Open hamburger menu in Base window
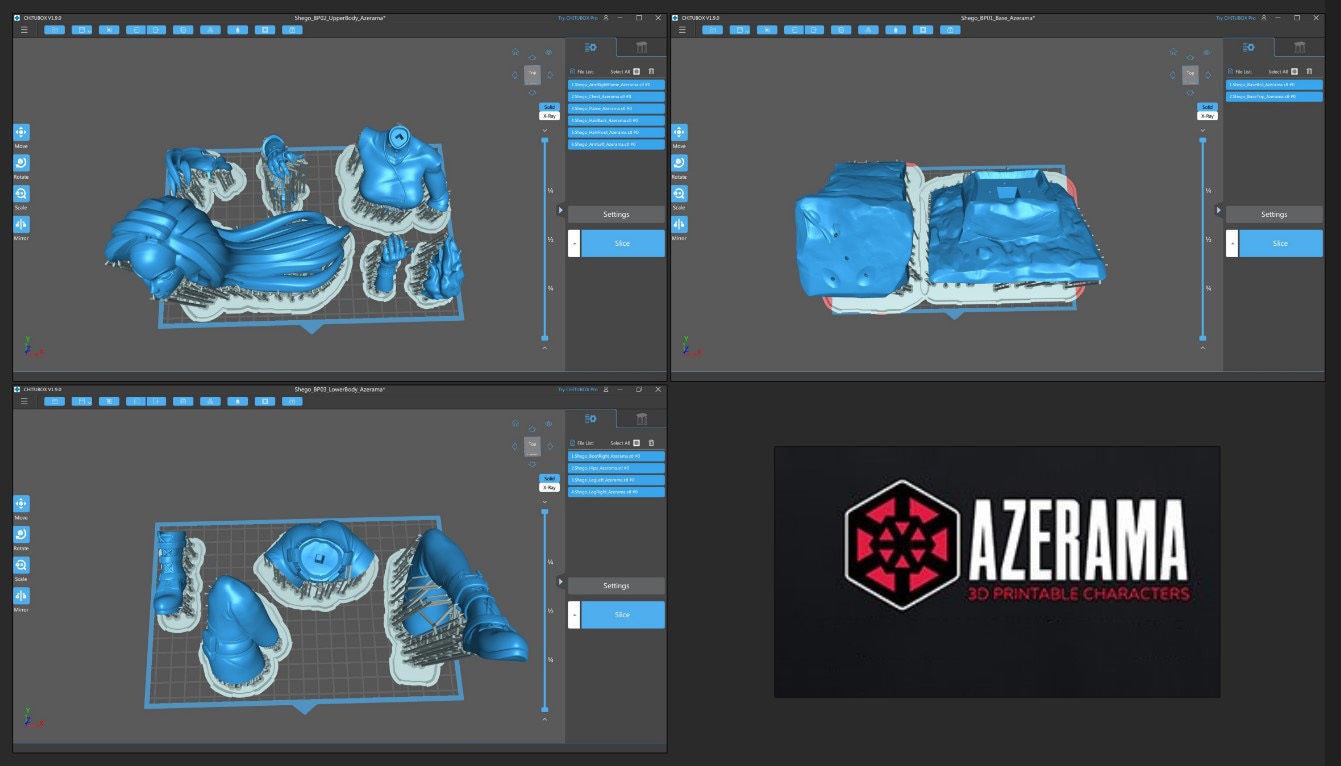Image resolution: width=1341 pixels, height=766 pixels. (x=682, y=30)
